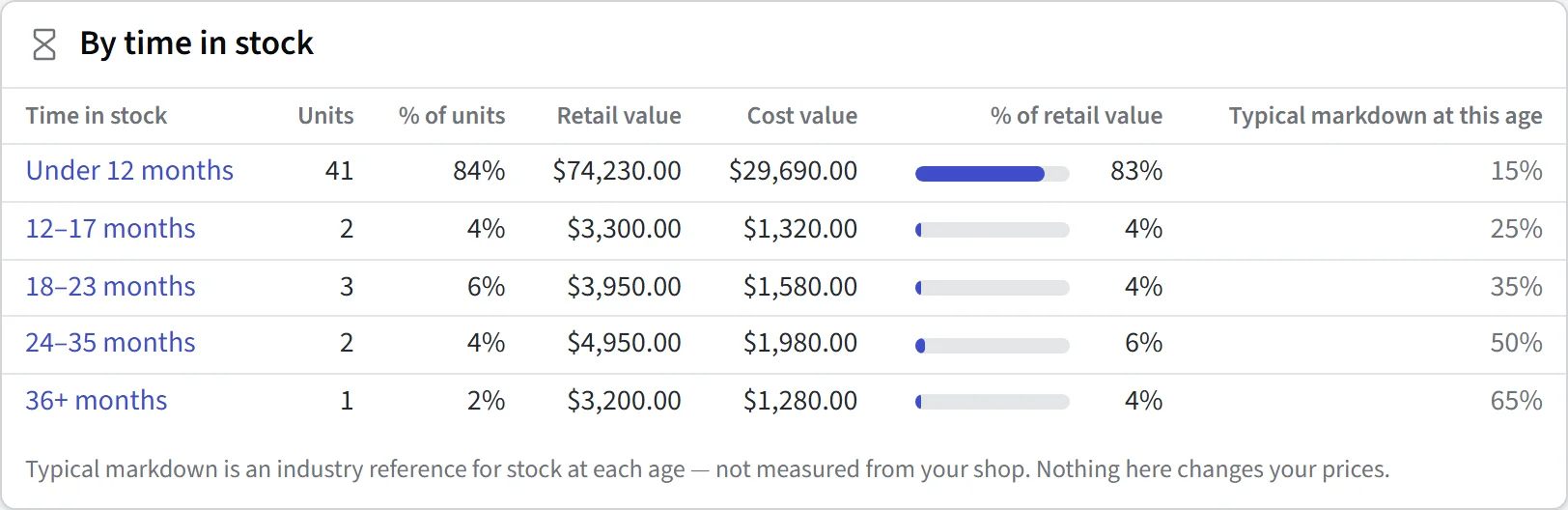Click the '% of units' column header

pyautogui.click(x=452, y=116)
